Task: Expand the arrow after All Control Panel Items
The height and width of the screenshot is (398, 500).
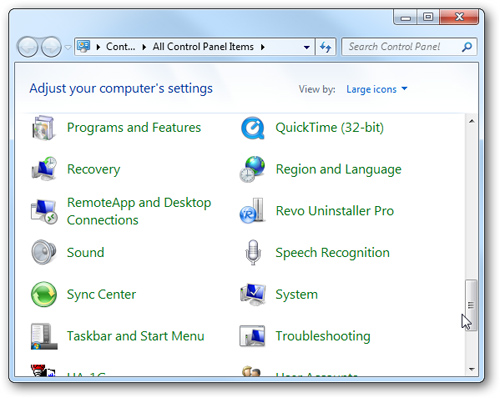Action: [263, 47]
